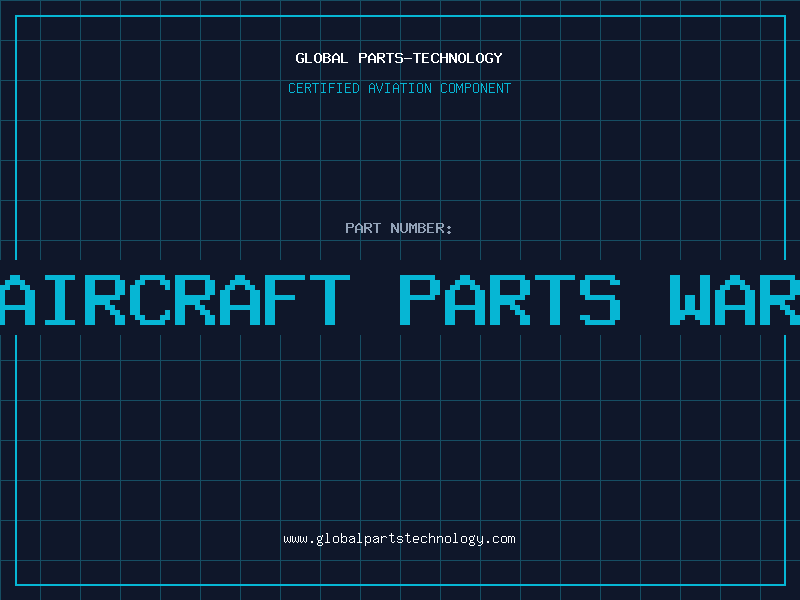The image size is (800, 600).
Task: Open the www.globalpartstechnology.com link
Action: click(399, 539)
